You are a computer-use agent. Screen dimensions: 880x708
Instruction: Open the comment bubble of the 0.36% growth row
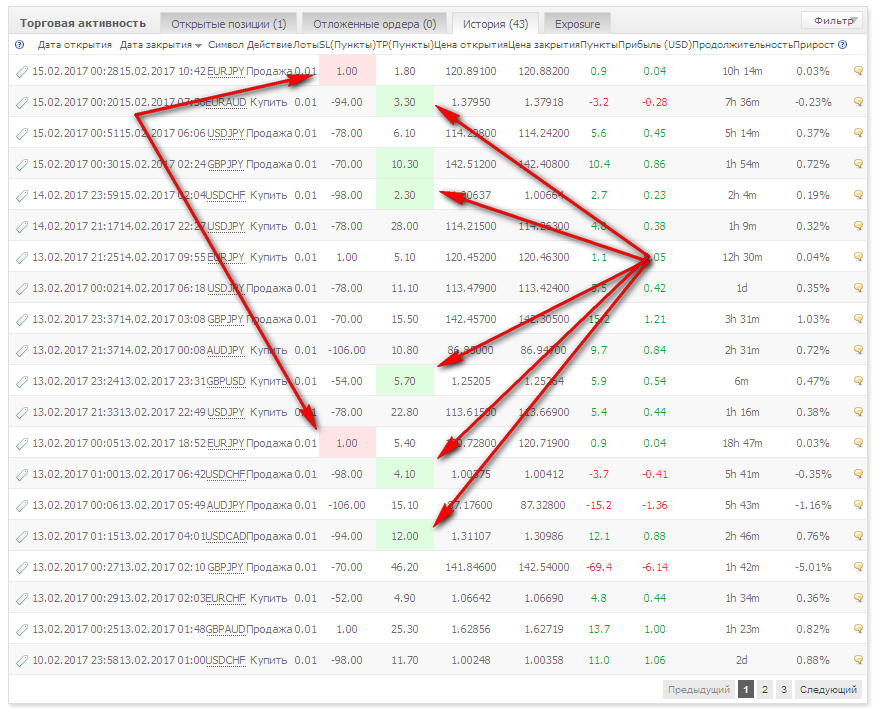tap(858, 597)
